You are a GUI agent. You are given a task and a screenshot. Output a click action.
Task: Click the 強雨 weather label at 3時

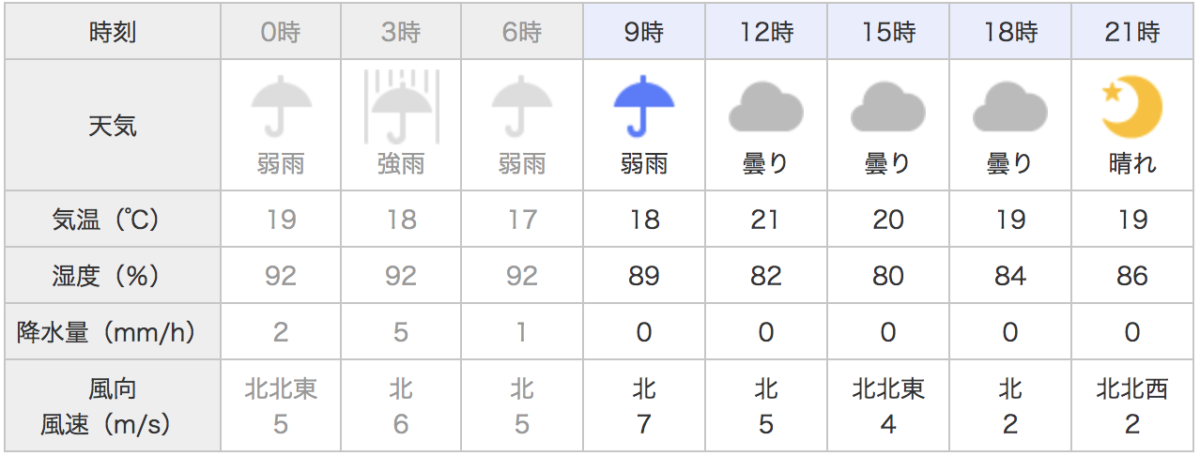[x=401, y=164]
